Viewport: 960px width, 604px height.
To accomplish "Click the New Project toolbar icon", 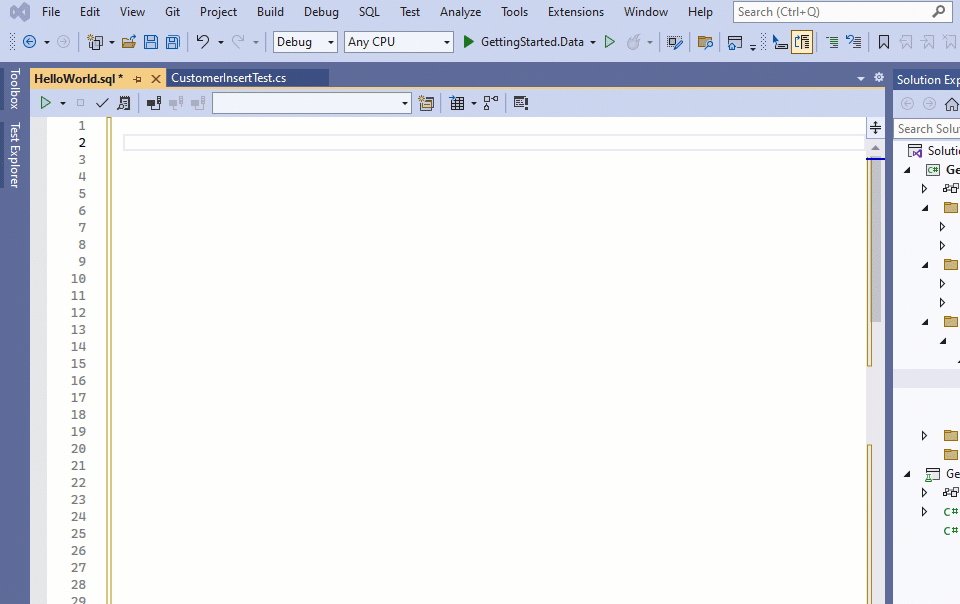I will tap(94, 42).
